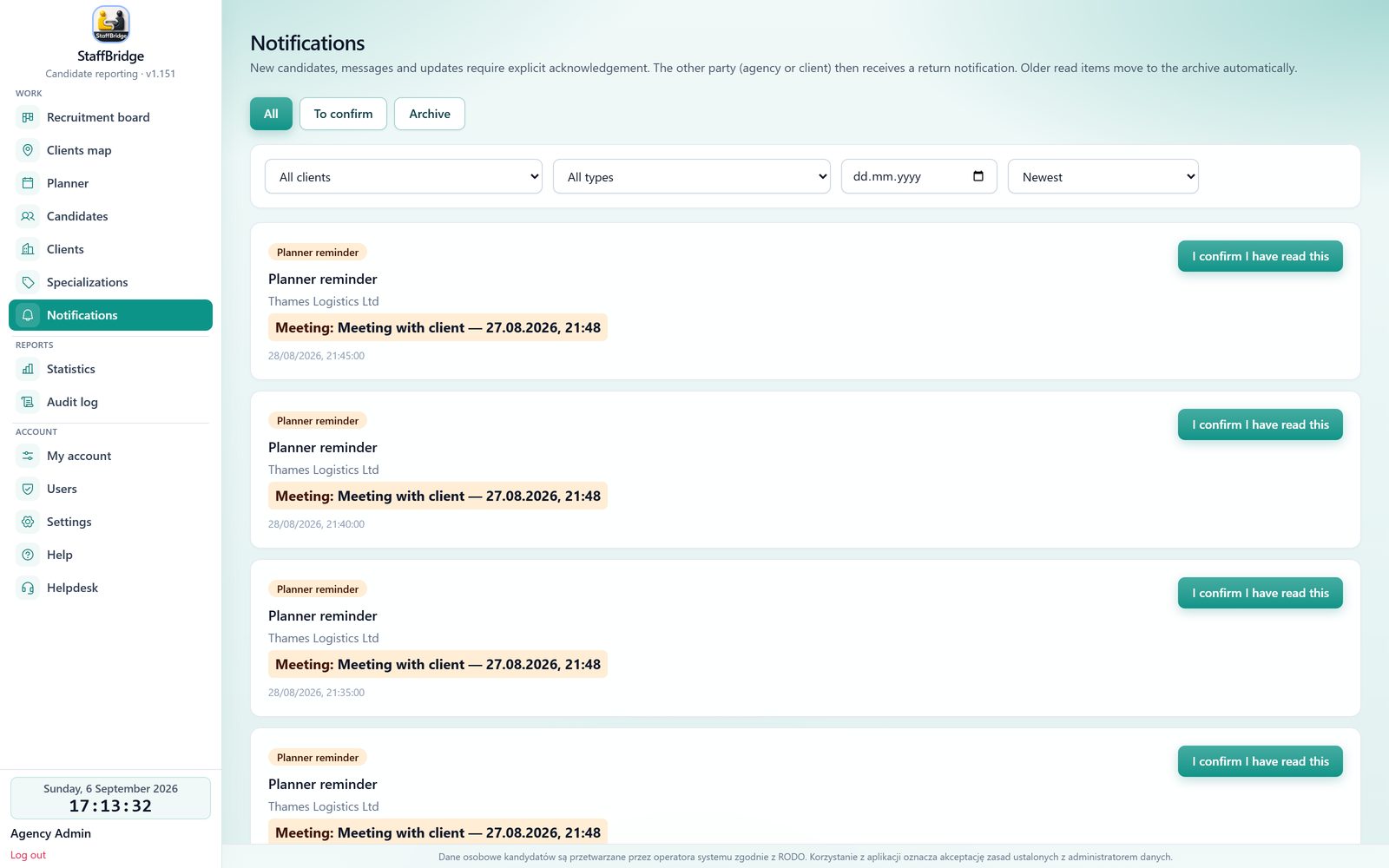Click the Agency Admin user name
Image resolution: width=1389 pixels, height=868 pixels.
click(x=50, y=833)
